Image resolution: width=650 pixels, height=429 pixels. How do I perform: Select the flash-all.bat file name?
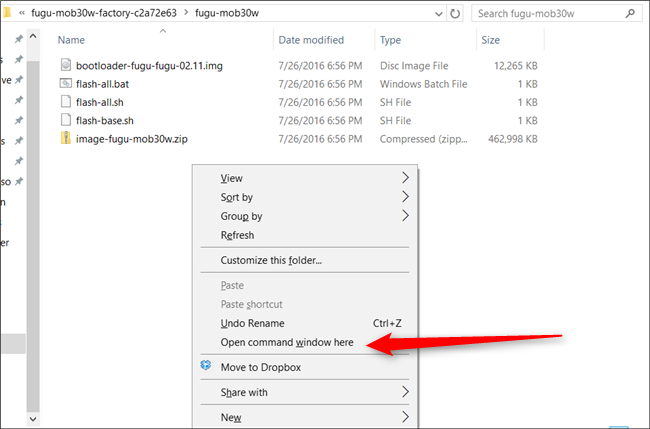(102, 84)
